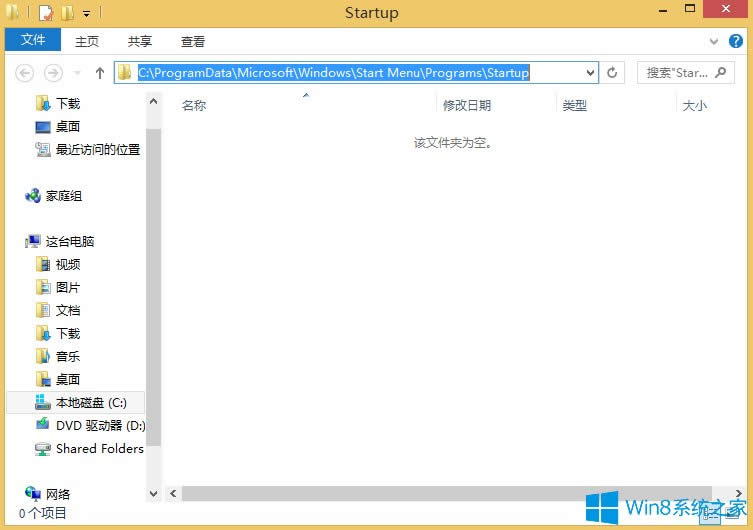Click the 网络 network icon
Screen dimensions: 753x530
coord(33,493)
